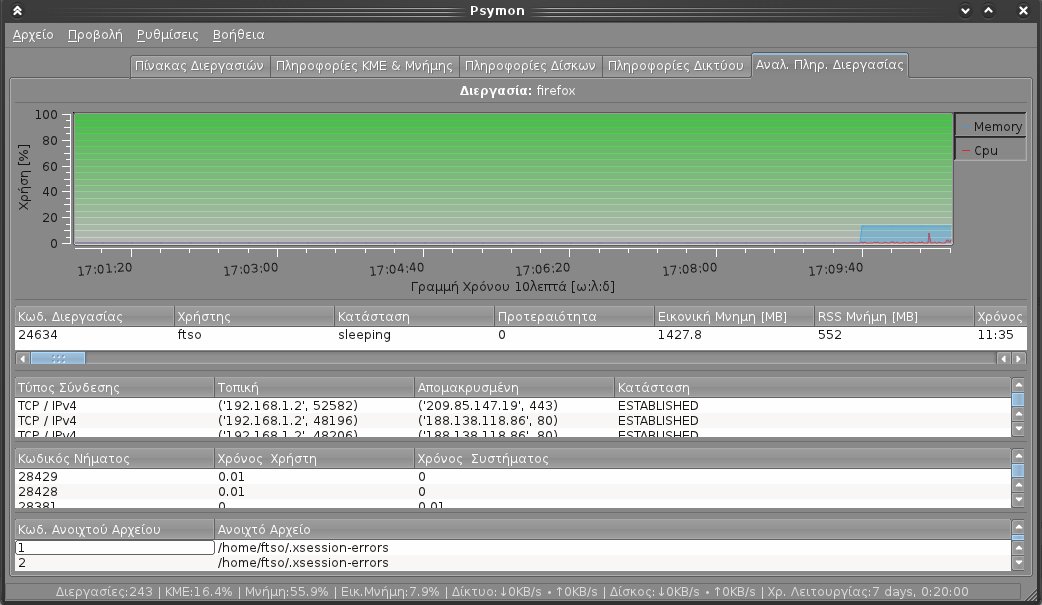This screenshot has width=1042, height=605.
Task: Click left arrow of process table scrollbar
Action: coord(23,359)
